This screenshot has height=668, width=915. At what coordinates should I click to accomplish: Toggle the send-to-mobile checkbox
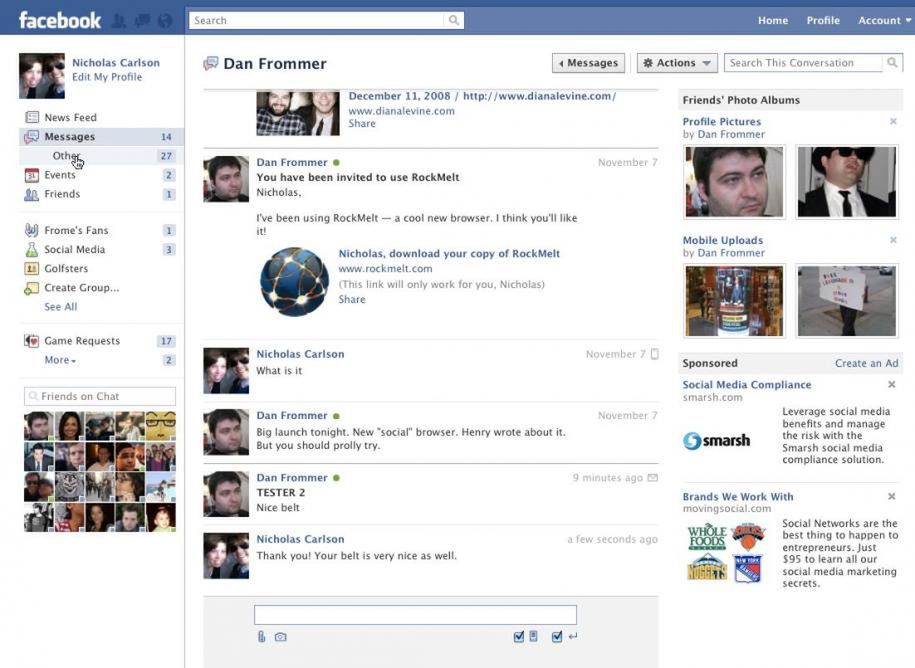tap(519, 636)
